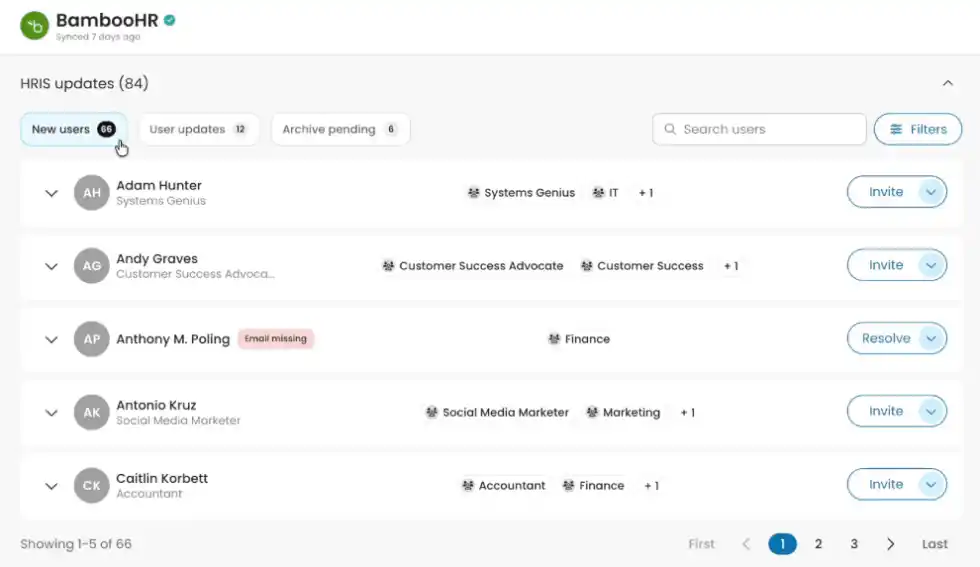Click the +1 tag in Caitlin Korbett's row
The height and width of the screenshot is (567, 980).
coord(651,486)
